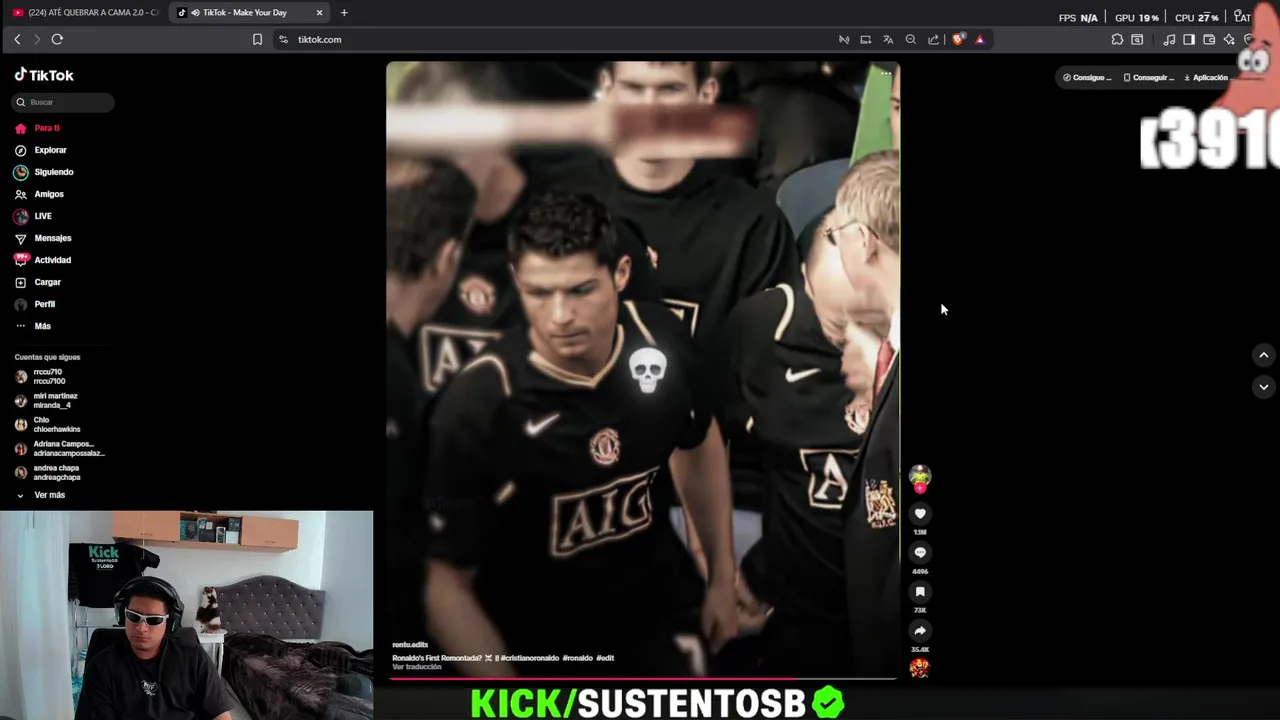Save video with bookmark icon
Screen dimensions: 1280x720
920,591
